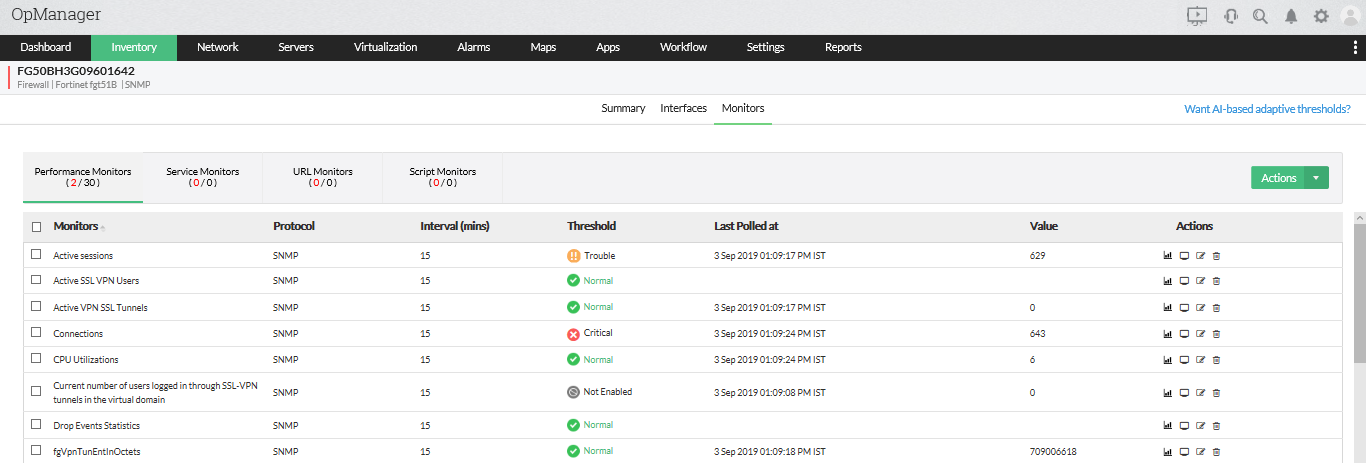Open the Service Monitors tab
The image size is (1366, 463).
point(203,177)
